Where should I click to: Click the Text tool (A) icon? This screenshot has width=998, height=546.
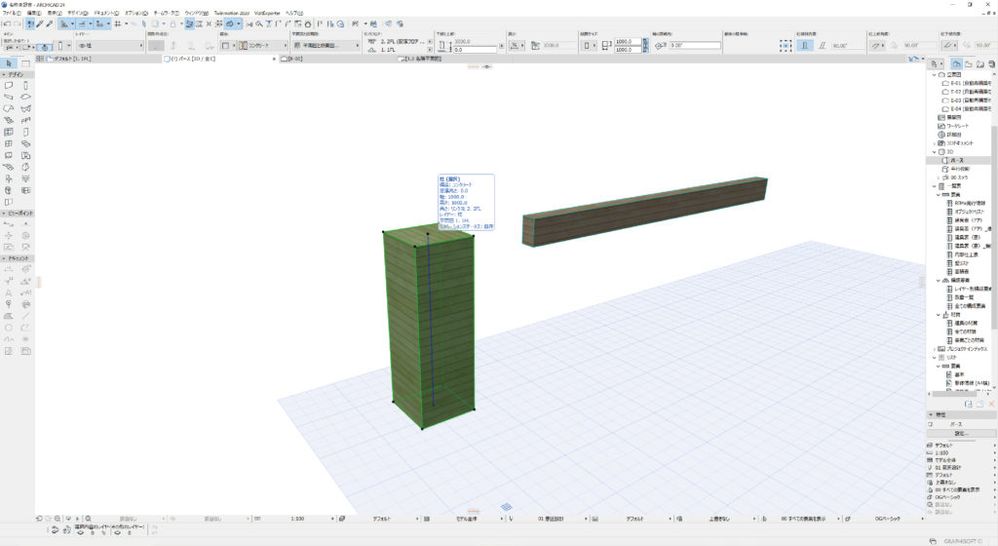[x=9, y=291]
